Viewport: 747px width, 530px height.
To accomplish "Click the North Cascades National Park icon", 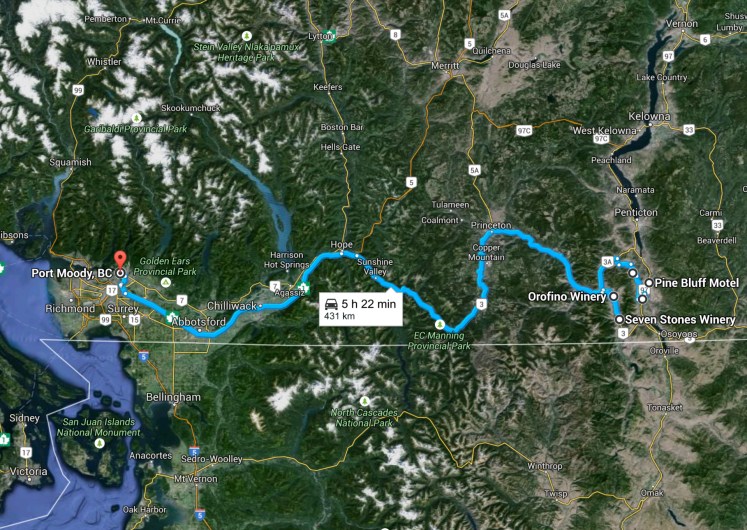I will [365, 401].
